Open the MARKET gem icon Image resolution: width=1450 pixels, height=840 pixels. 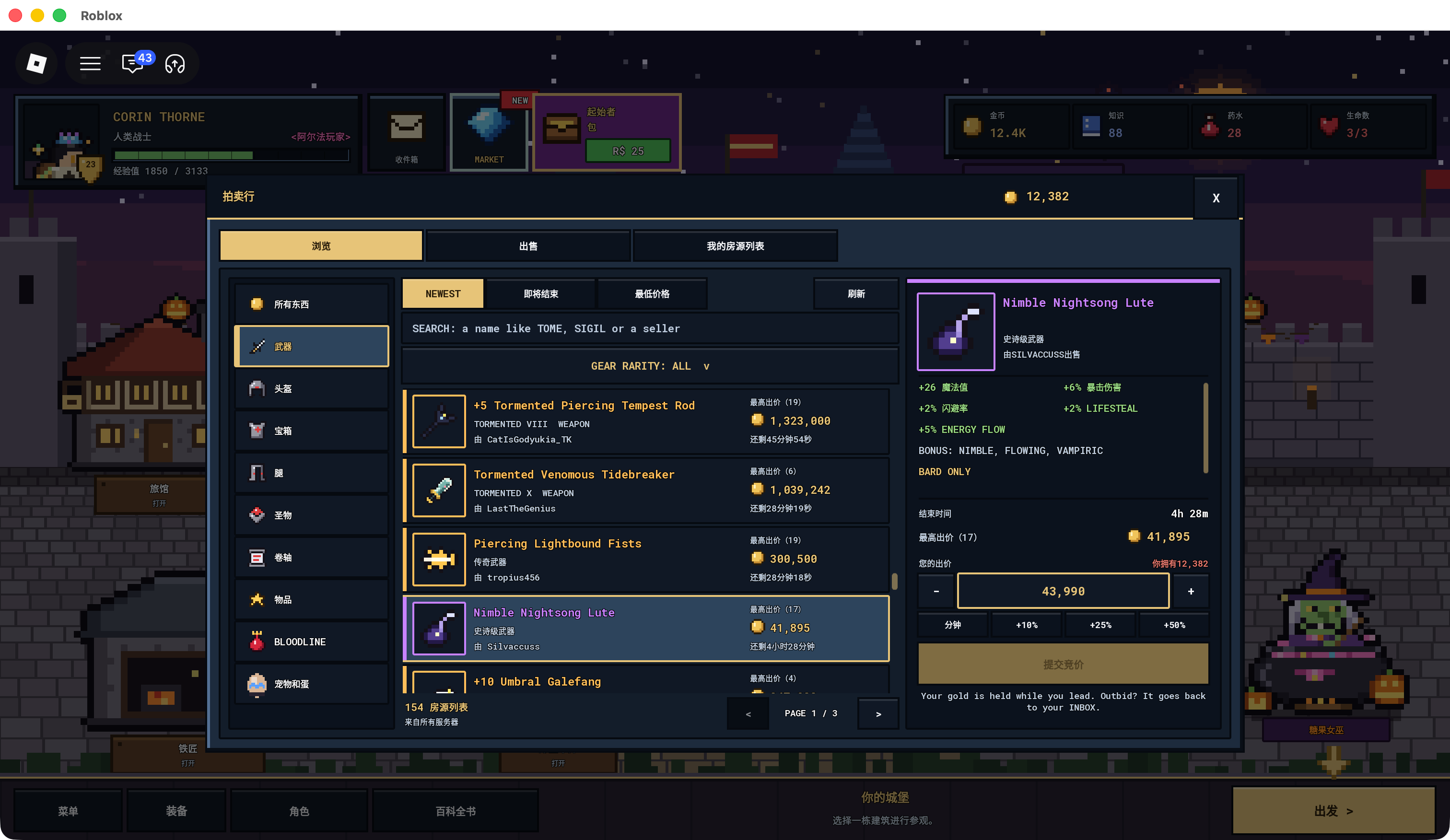click(489, 133)
